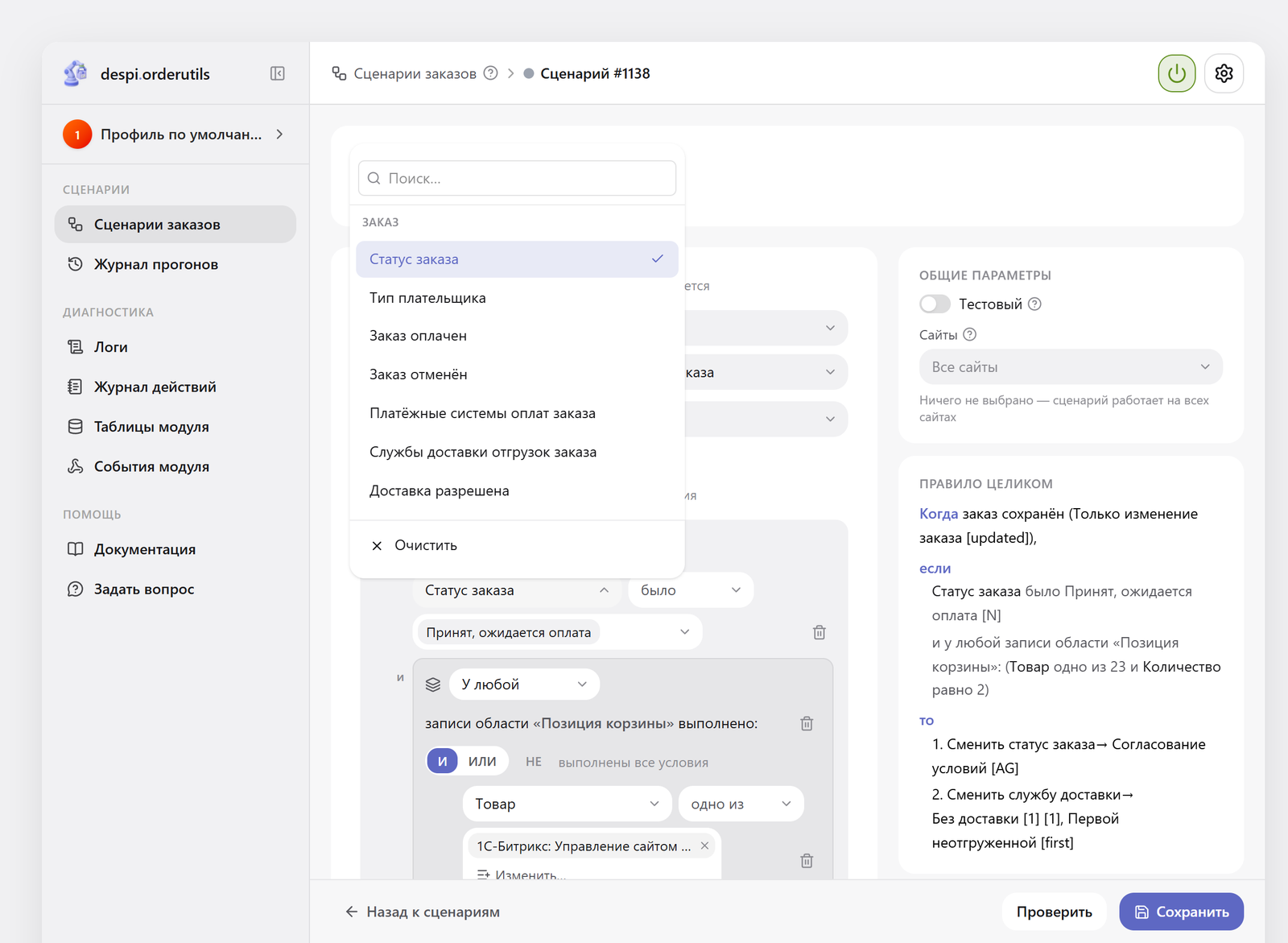The height and width of the screenshot is (943, 1288).
Task: Choose Заказ отменён from list
Action: (x=517, y=374)
